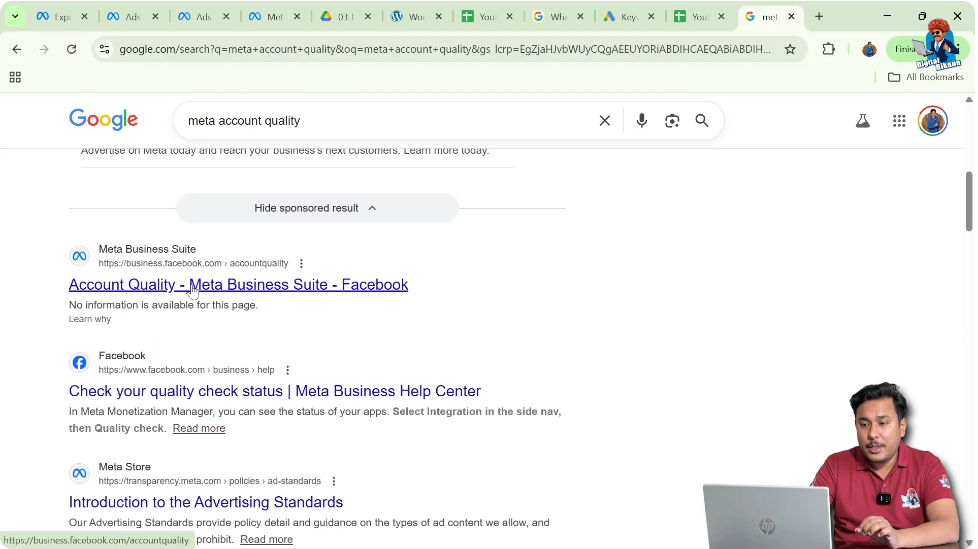978x549 pixels.
Task: Click the page vertical scrollbar
Action: [x=968, y=200]
